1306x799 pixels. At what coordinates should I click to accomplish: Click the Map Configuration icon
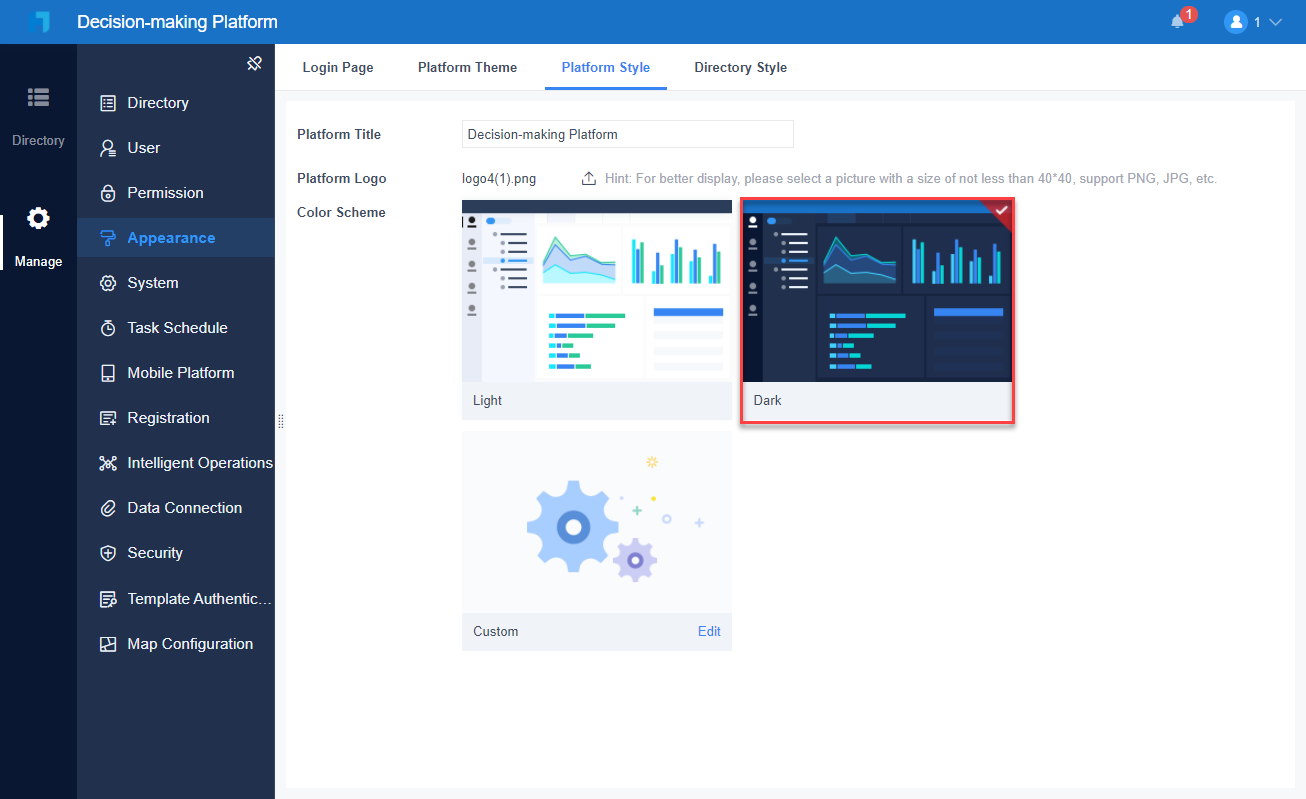pyautogui.click(x=108, y=644)
